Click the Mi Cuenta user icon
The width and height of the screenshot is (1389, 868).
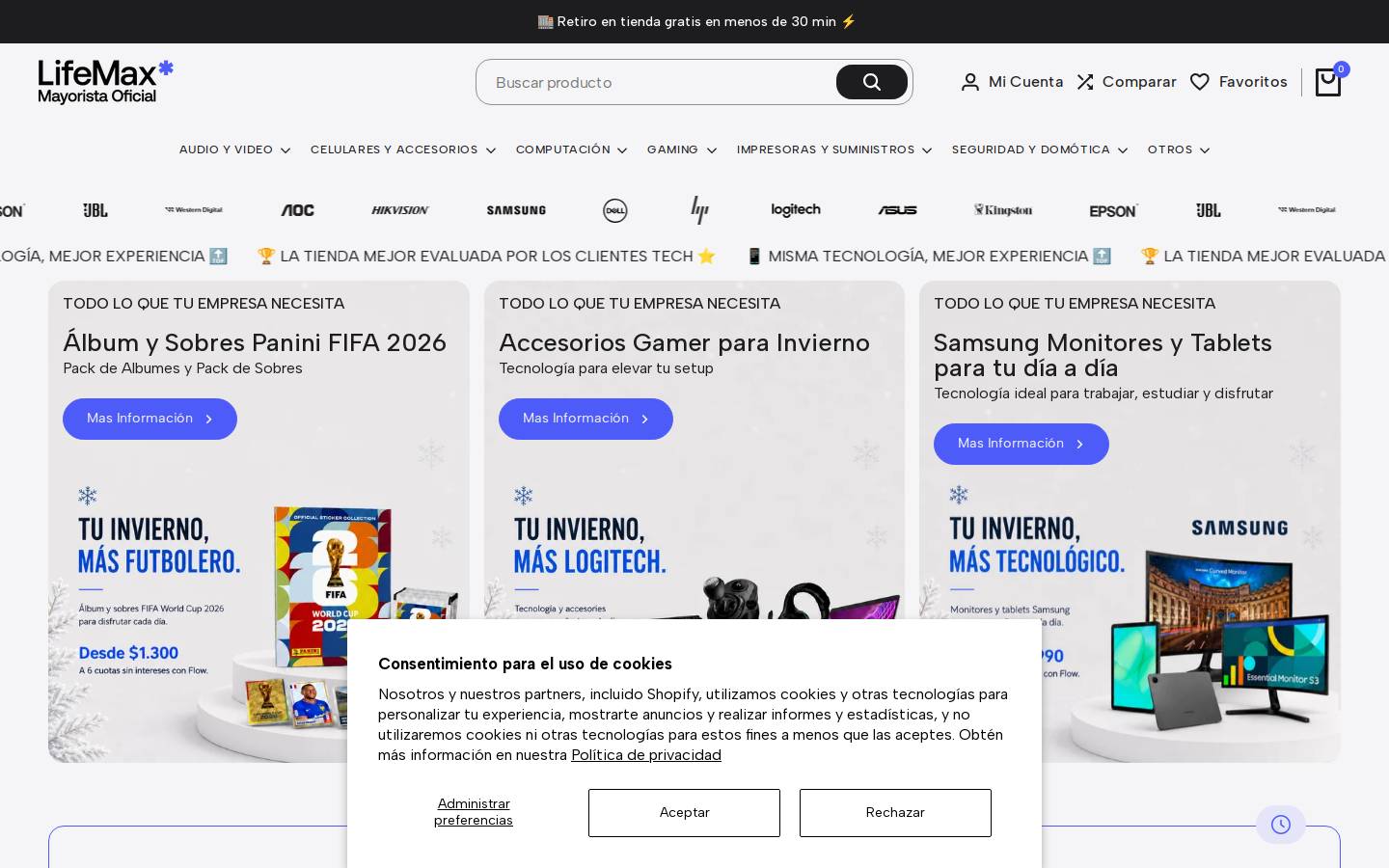(x=970, y=82)
